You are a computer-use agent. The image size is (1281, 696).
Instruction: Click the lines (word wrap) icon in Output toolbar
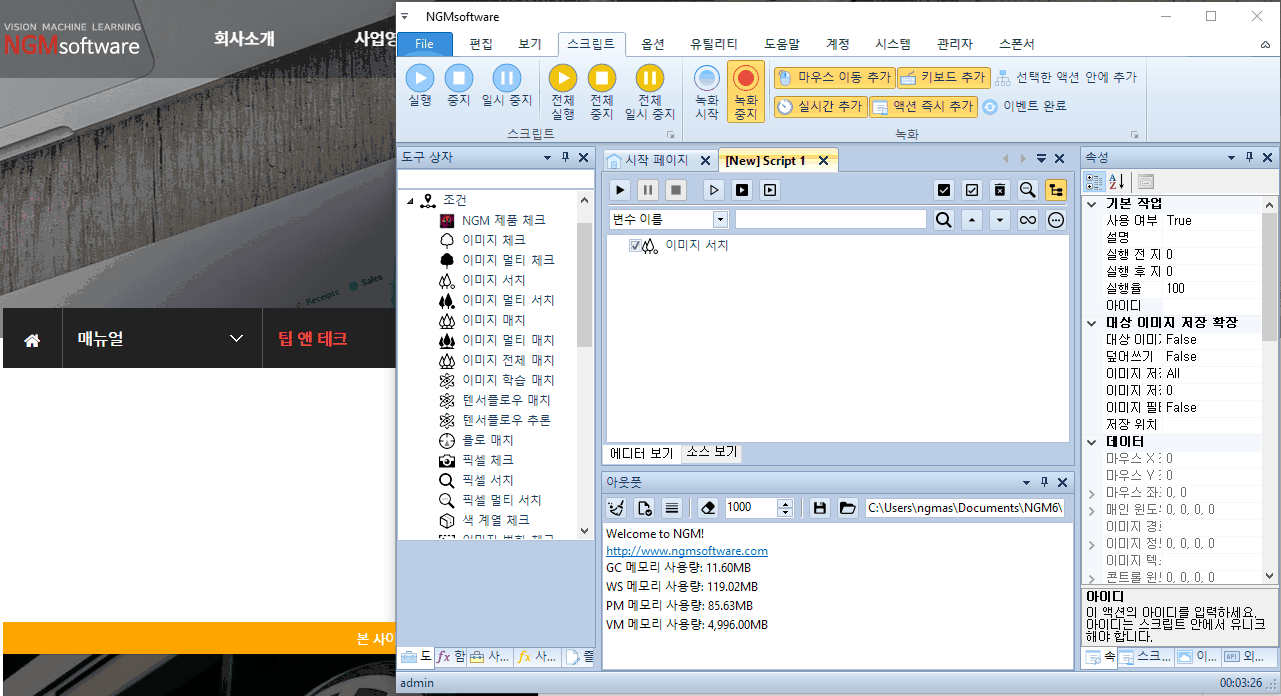(x=672, y=508)
